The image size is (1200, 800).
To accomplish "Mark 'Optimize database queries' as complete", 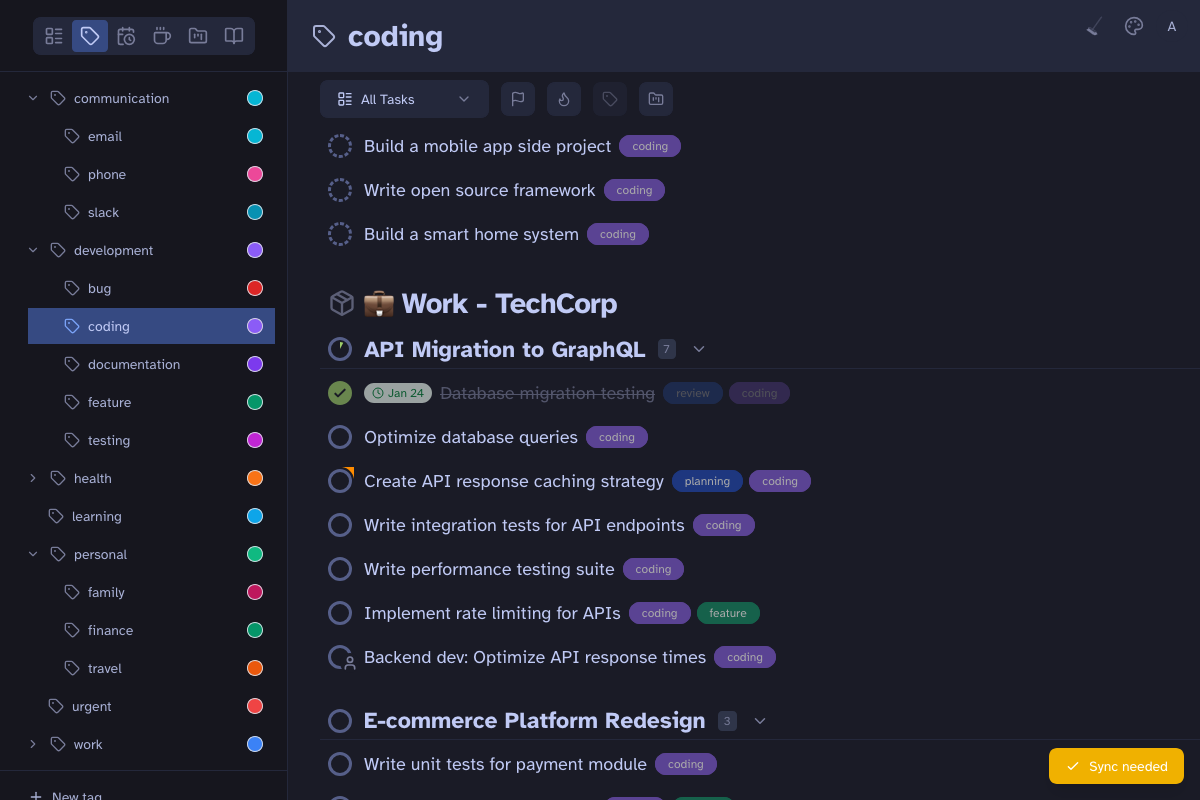I will (x=340, y=437).
